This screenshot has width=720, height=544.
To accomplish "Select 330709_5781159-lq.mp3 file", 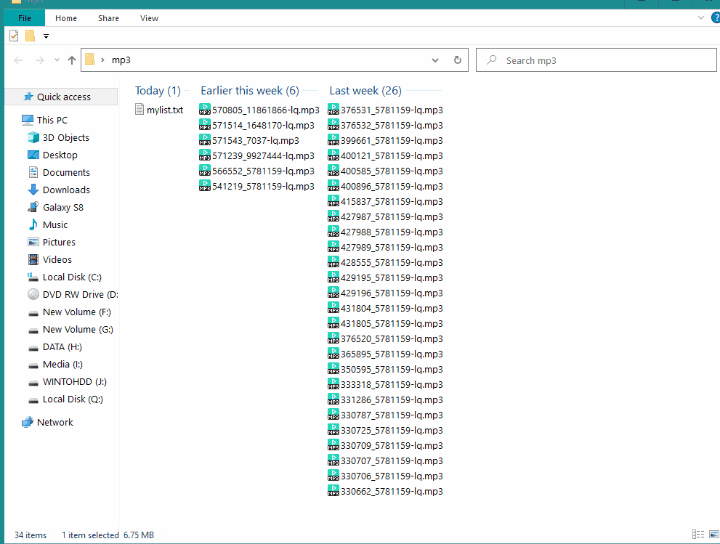I will click(385, 446).
